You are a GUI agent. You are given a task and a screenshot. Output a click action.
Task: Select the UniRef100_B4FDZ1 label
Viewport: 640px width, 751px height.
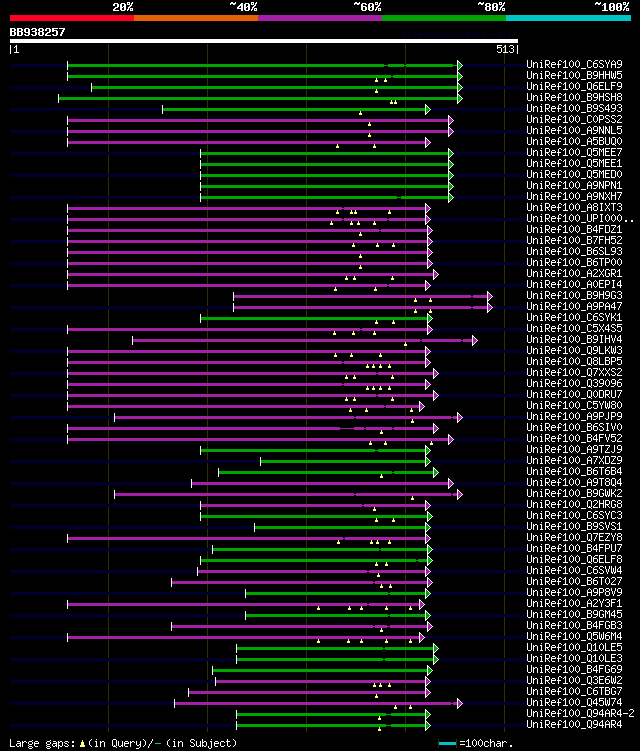[x=574, y=229]
